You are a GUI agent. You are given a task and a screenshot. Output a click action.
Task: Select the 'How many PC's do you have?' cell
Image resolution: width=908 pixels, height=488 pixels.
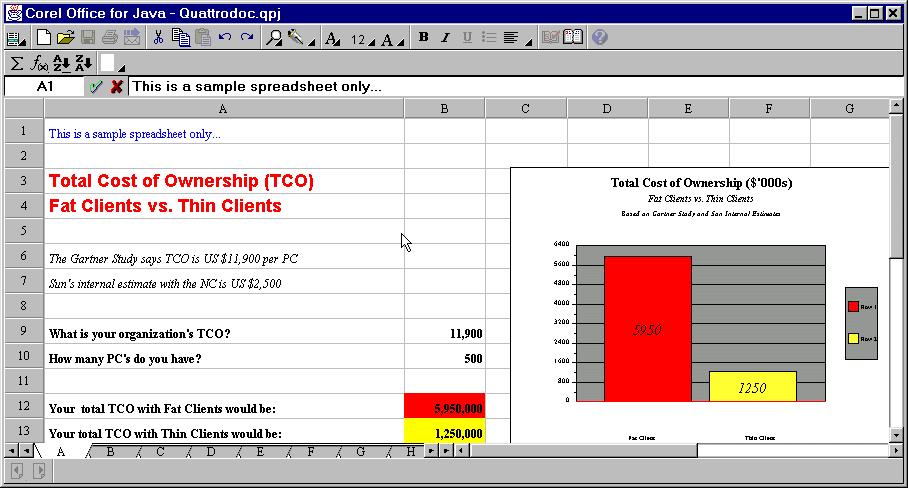(x=224, y=356)
